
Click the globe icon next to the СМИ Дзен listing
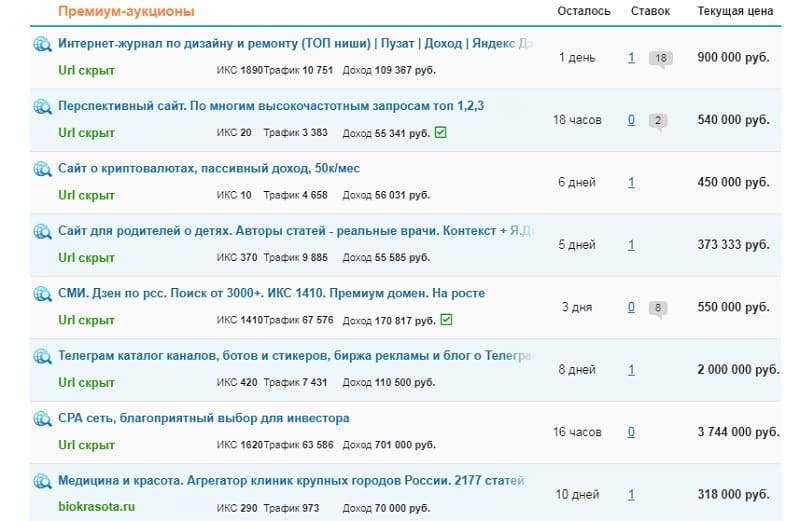pos(42,294)
